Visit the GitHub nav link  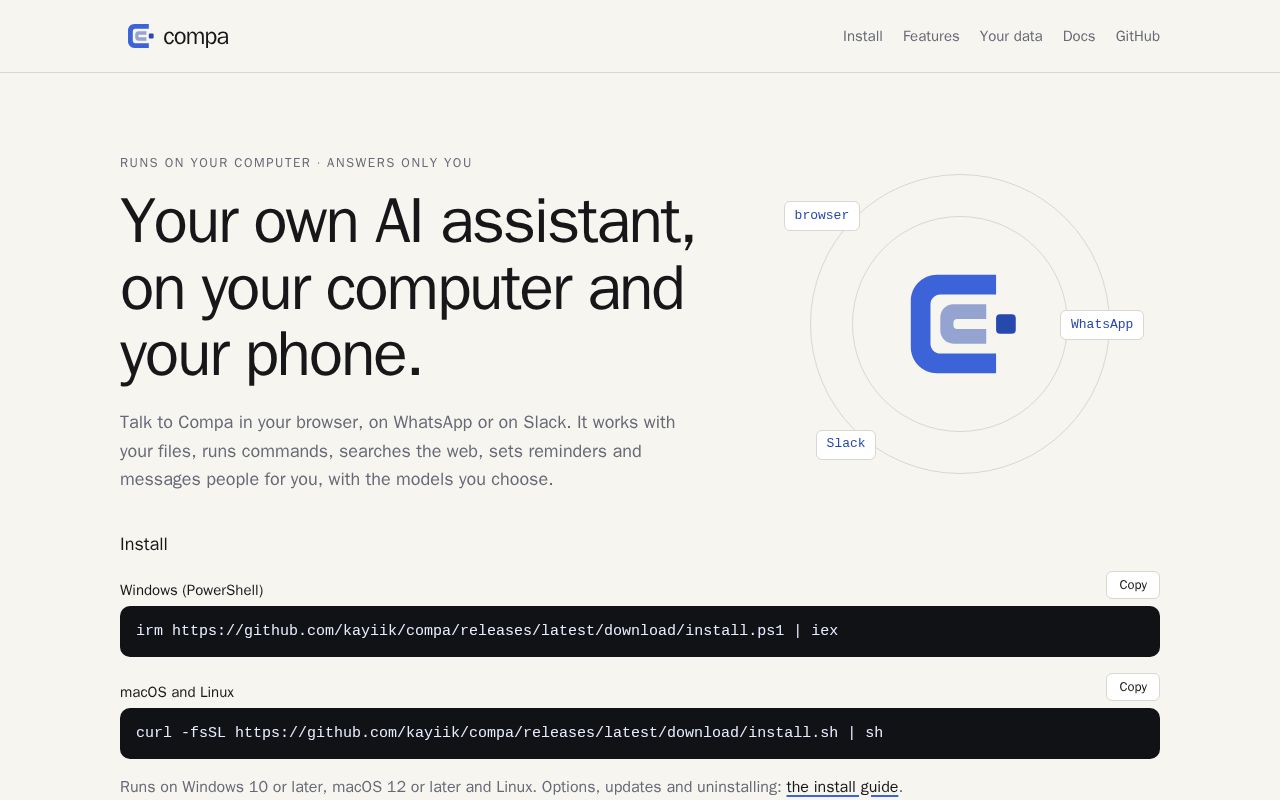[1138, 36]
